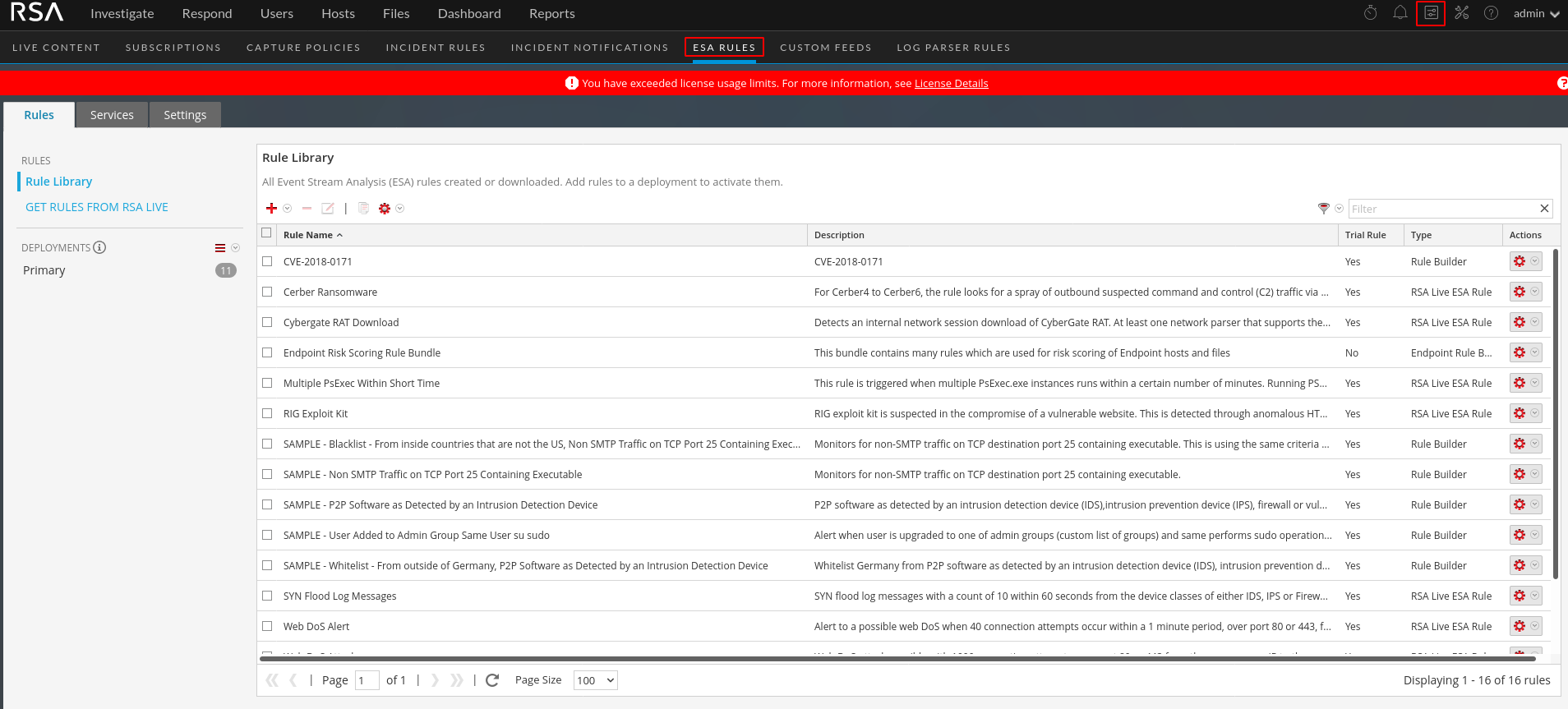This screenshot has width=1568, height=709.
Task: Open the Admin wrench and screwdriver icon
Action: click(1461, 13)
